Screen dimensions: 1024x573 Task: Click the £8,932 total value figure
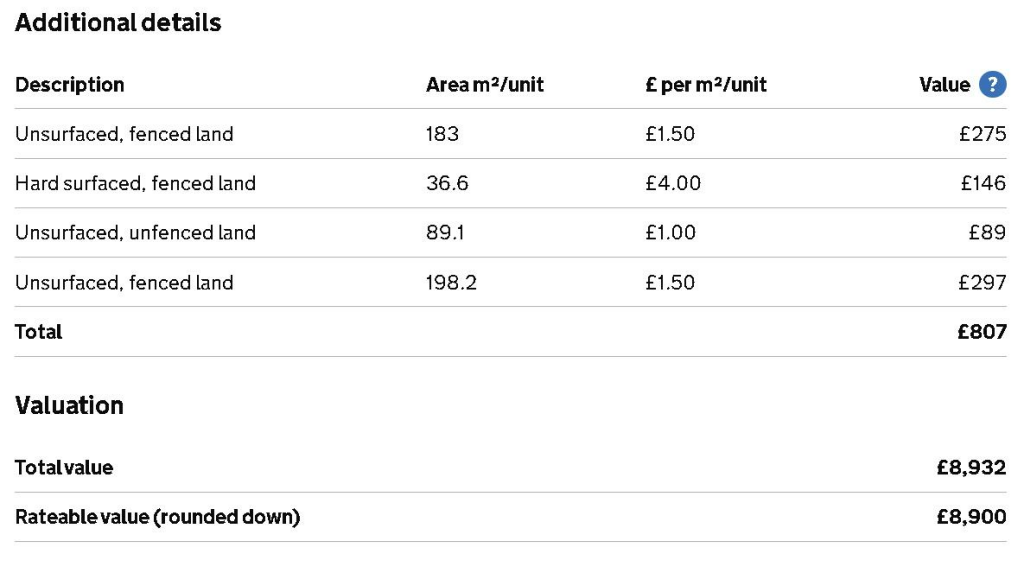coord(971,468)
